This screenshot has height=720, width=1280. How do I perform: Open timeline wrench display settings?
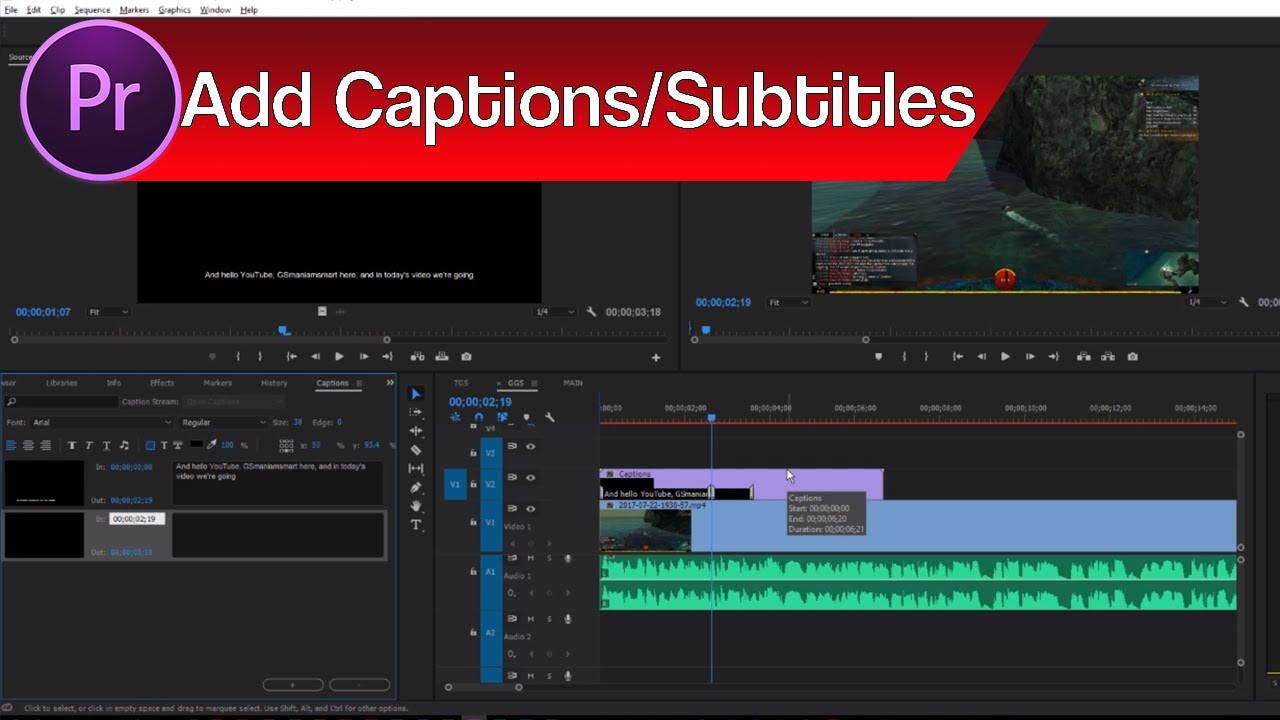click(x=549, y=417)
